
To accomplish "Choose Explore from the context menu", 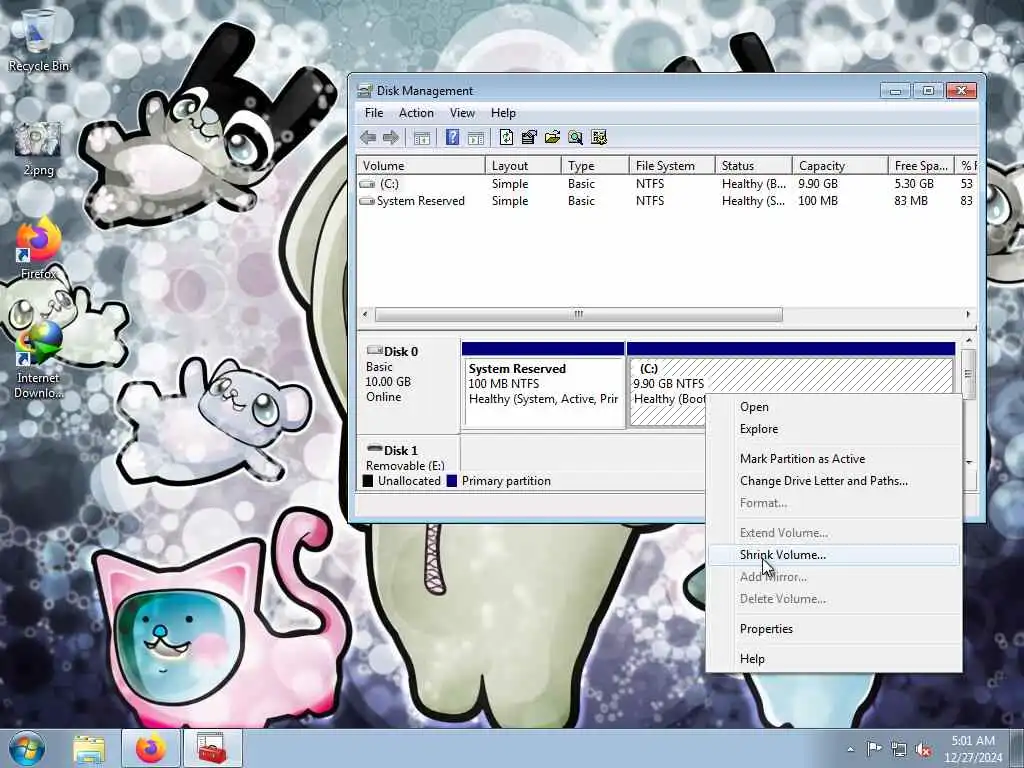I will pyautogui.click(x=834, y=429).
